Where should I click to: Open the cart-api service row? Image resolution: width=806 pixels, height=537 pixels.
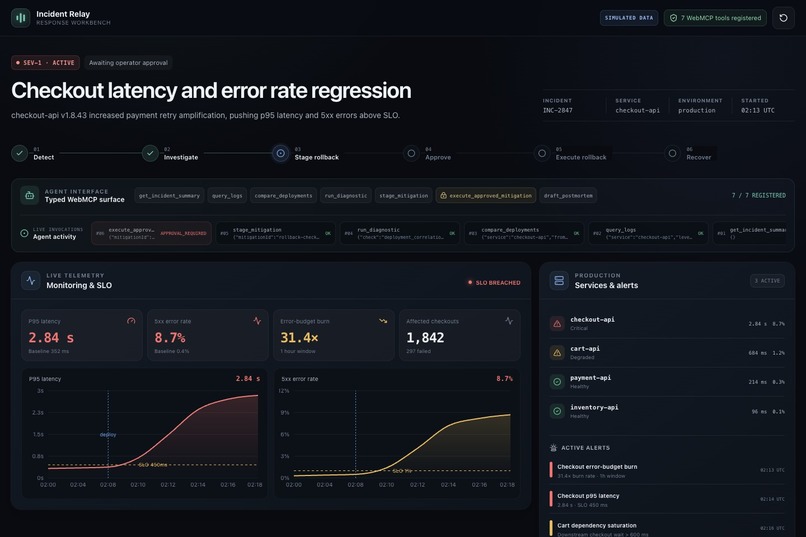(x=667, y=353)
